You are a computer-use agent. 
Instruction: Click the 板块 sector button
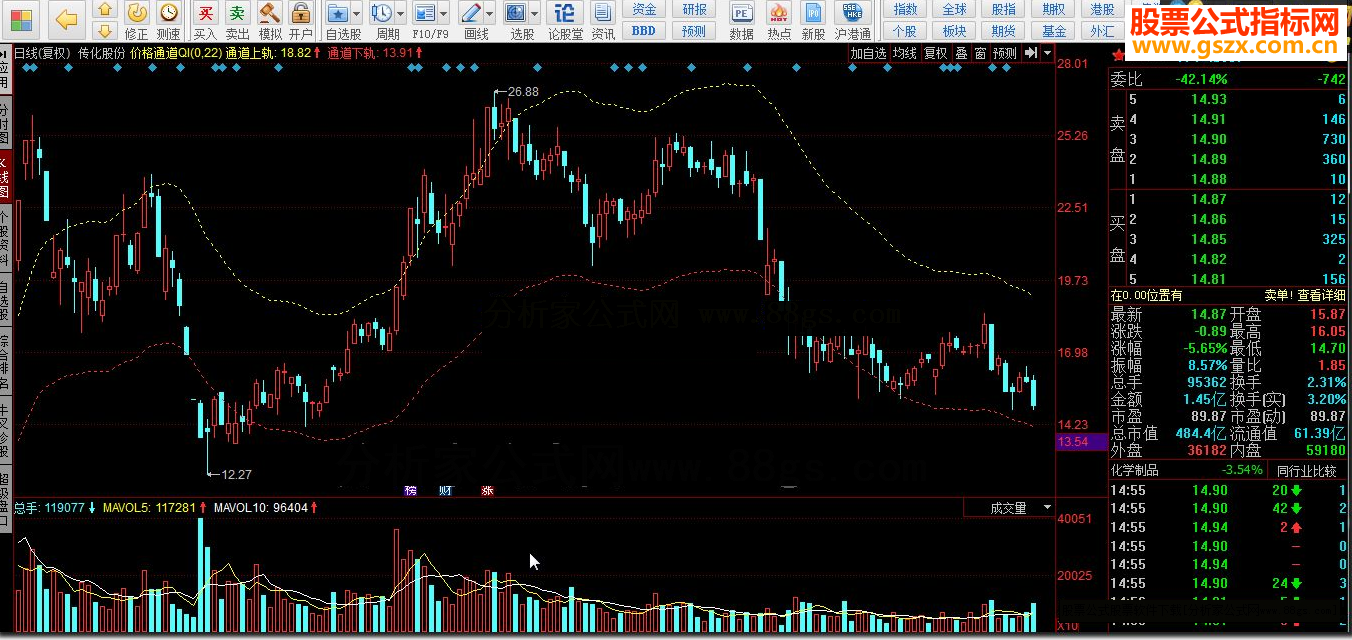[x=955, y=30]
